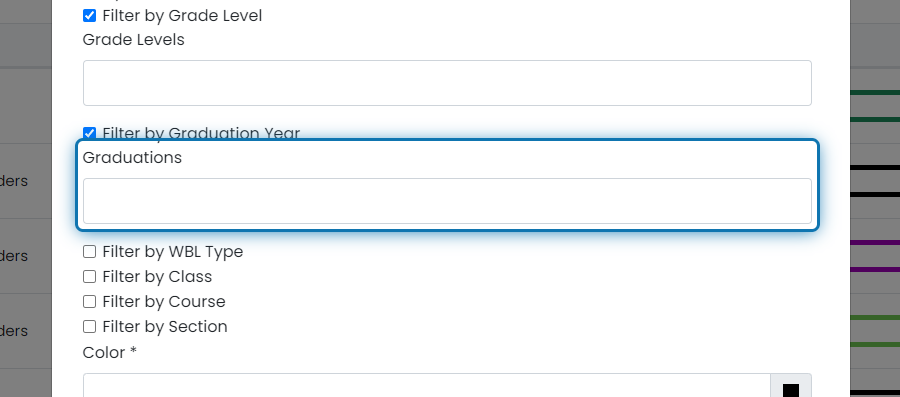Screen dimensions: 900x397
Task: Click the Filter by Graduation Year label text
Action: pos(201,134)
